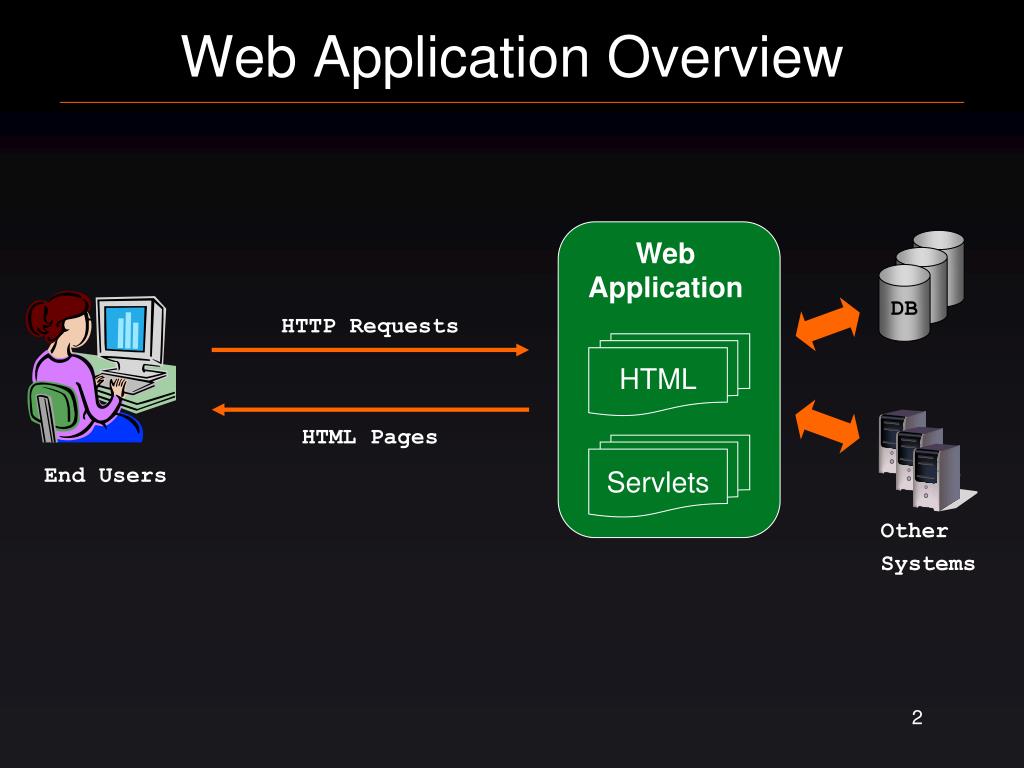This screenshot has height=768, width=1024.
Task: Click the orange double arrow near DB
Action: click(827, 324)
